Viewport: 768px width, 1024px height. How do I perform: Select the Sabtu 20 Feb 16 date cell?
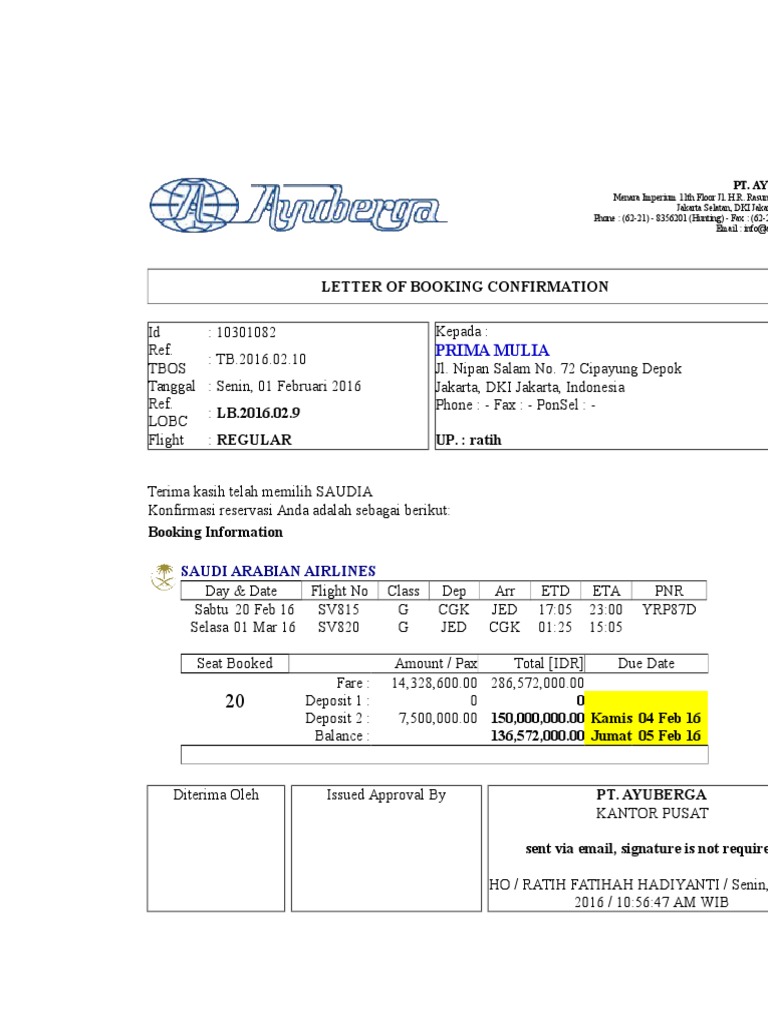tap(244, 609)
